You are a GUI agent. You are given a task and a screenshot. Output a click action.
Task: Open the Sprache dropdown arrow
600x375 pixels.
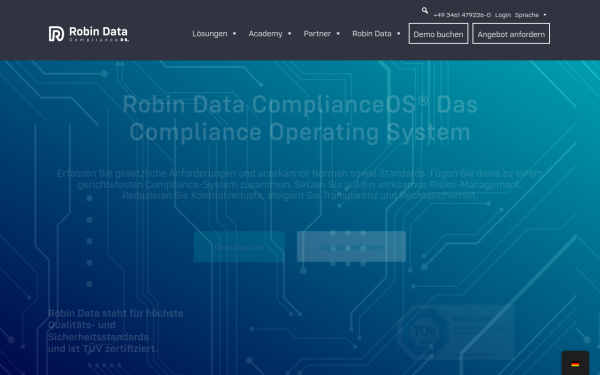pos(545,15)
